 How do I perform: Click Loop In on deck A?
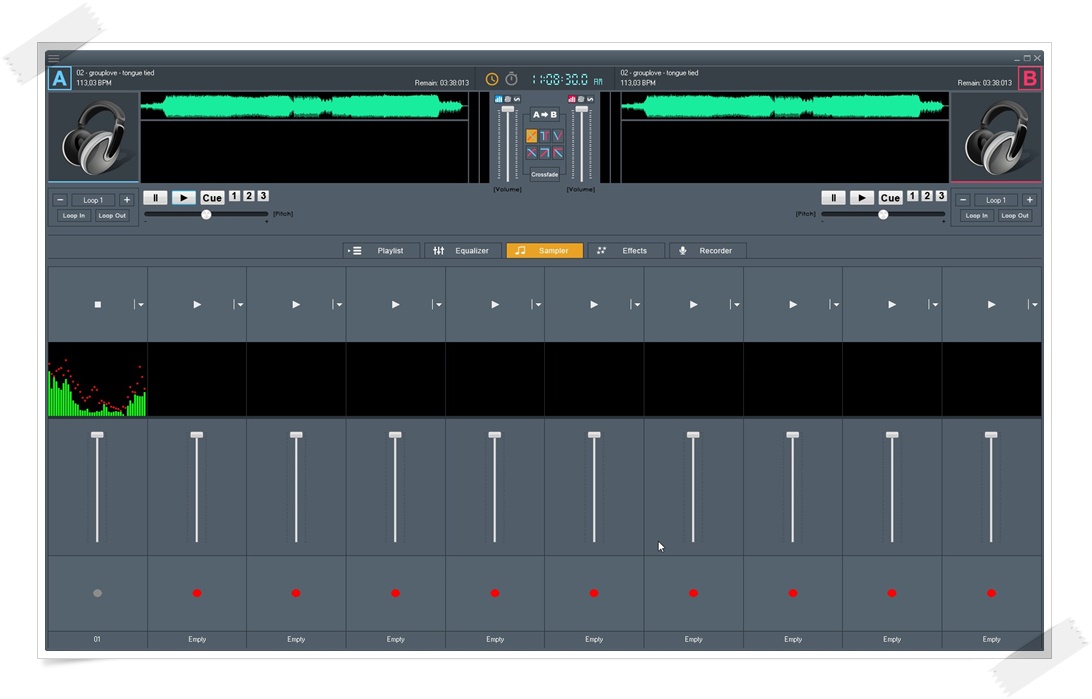click(x=72, y=215)
